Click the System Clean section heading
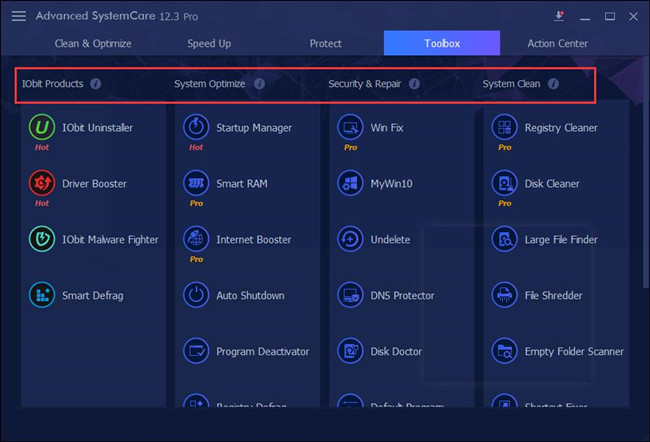Image resolution: width=650 pixels, height=442 pixels. 511,84
